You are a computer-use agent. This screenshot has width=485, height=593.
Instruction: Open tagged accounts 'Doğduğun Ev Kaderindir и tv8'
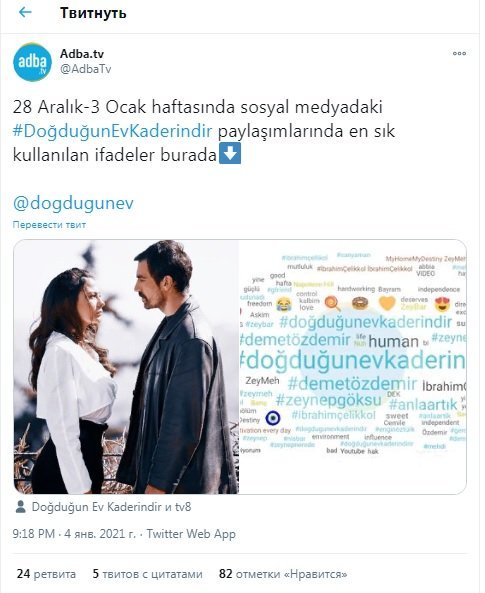(112, 507)
